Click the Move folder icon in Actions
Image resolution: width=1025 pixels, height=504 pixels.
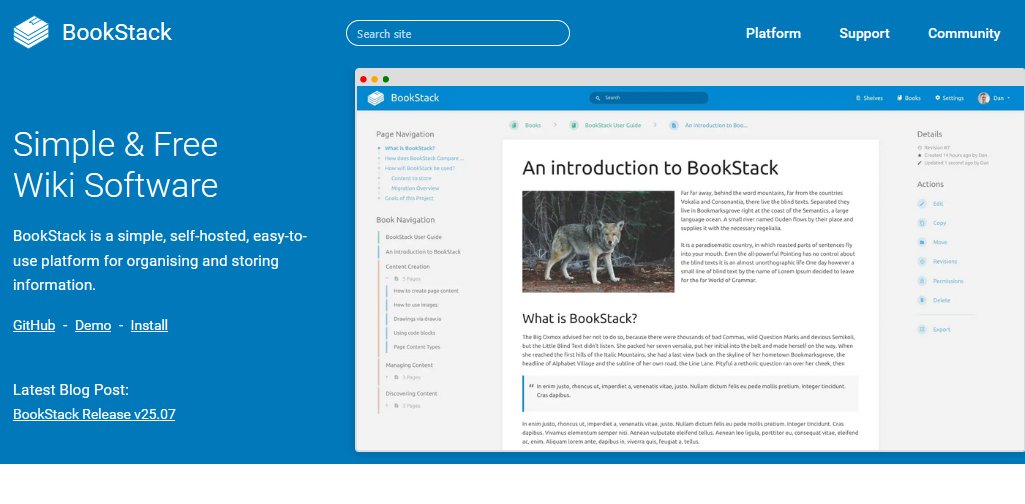(921, 242)
